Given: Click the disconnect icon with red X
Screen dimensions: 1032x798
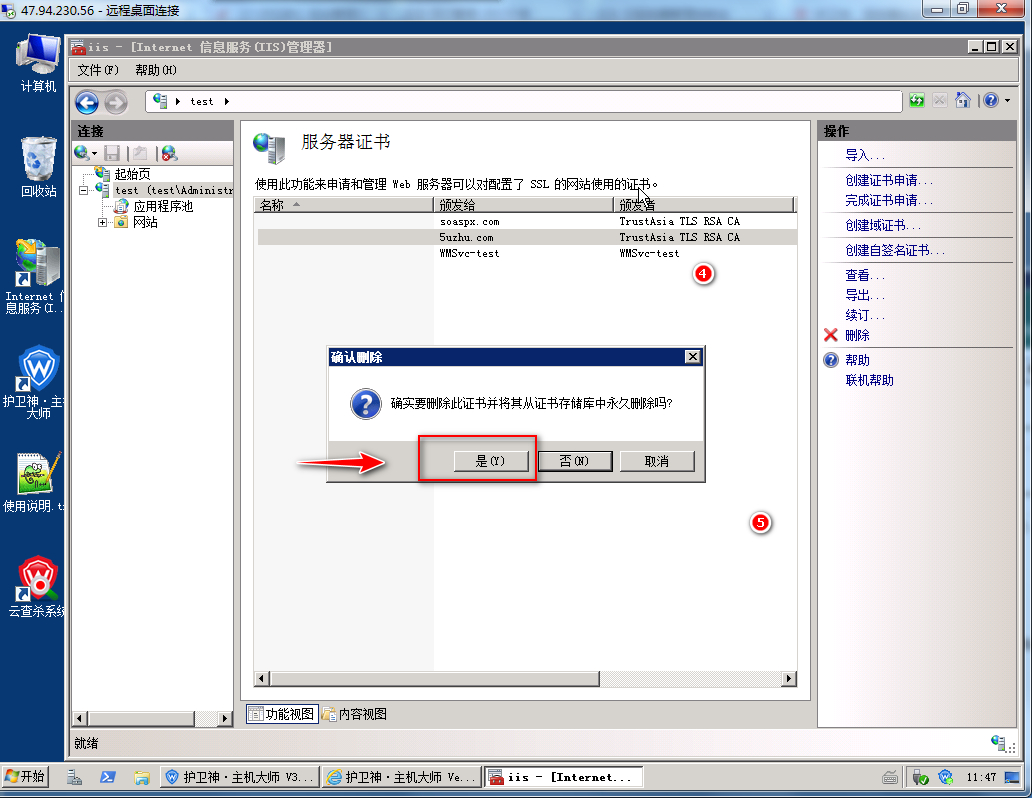Looking at the screenshot, I should coord(169,153).
